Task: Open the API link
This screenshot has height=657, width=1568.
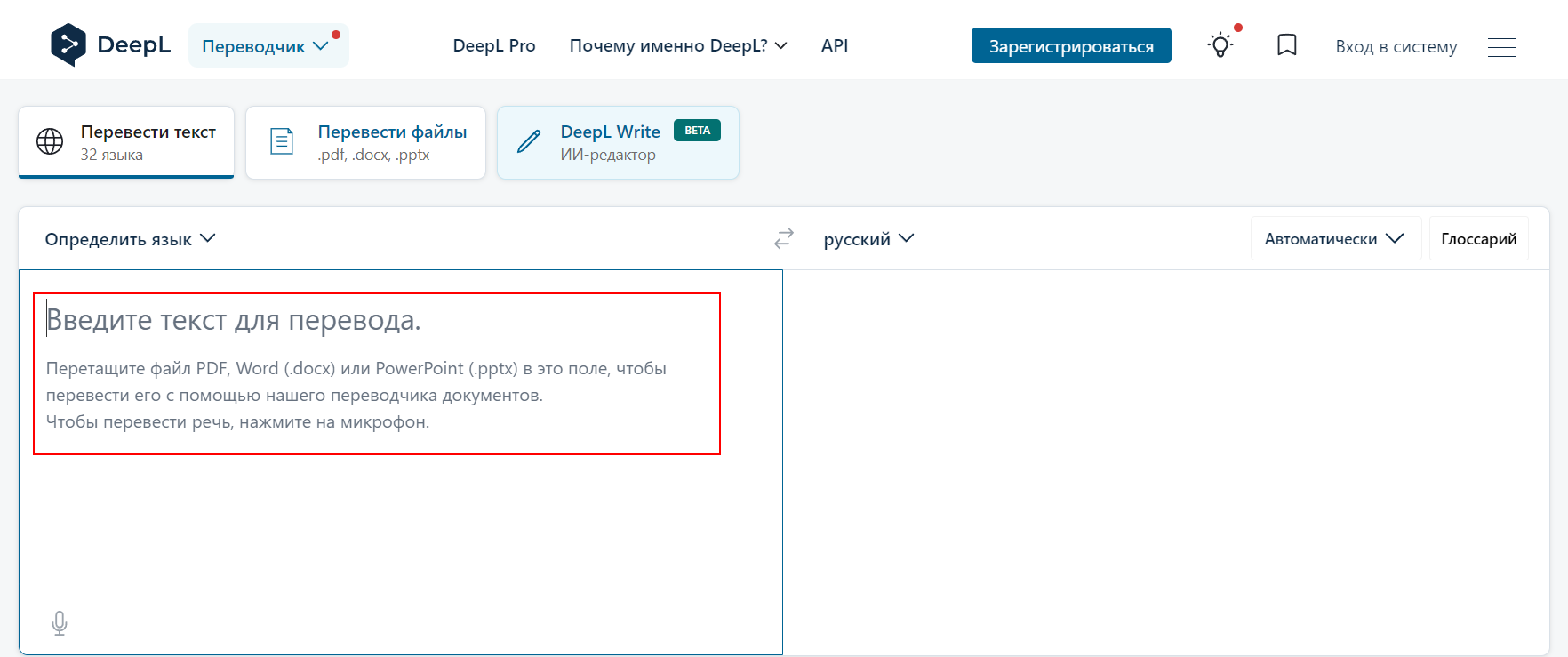Action: point(835,45)
